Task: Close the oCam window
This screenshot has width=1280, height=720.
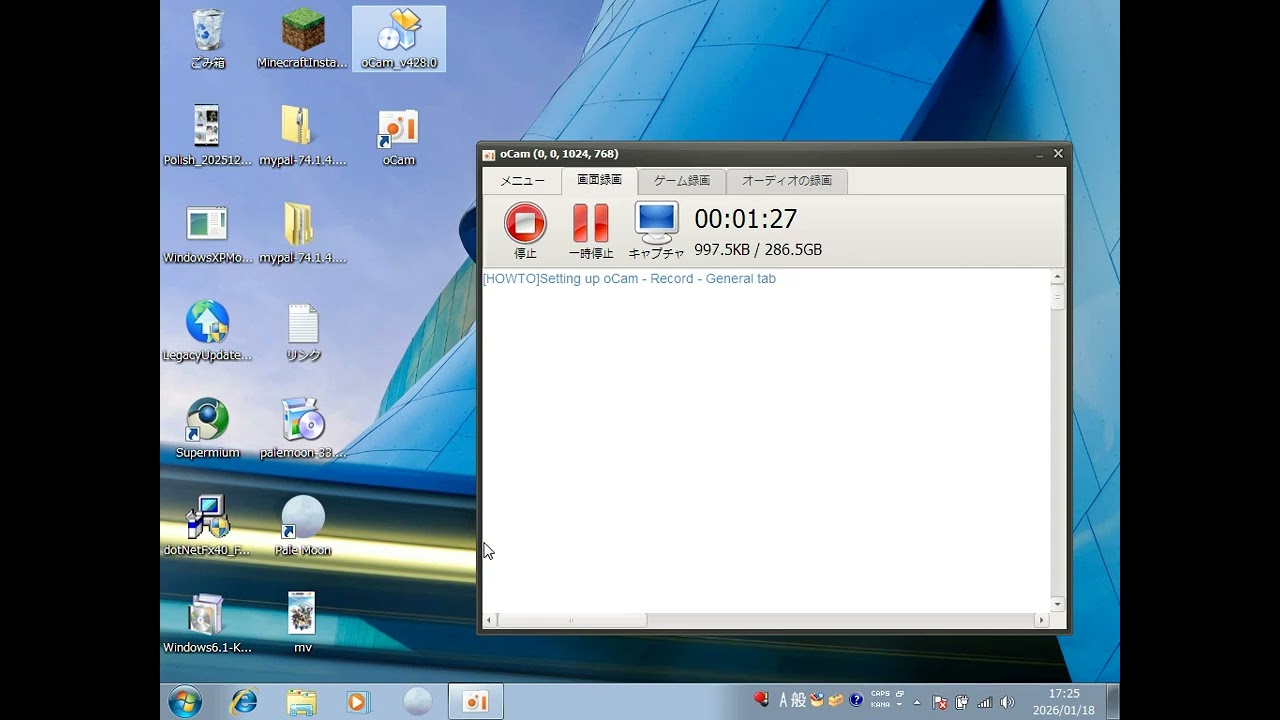Action: tap(1058, 154)
